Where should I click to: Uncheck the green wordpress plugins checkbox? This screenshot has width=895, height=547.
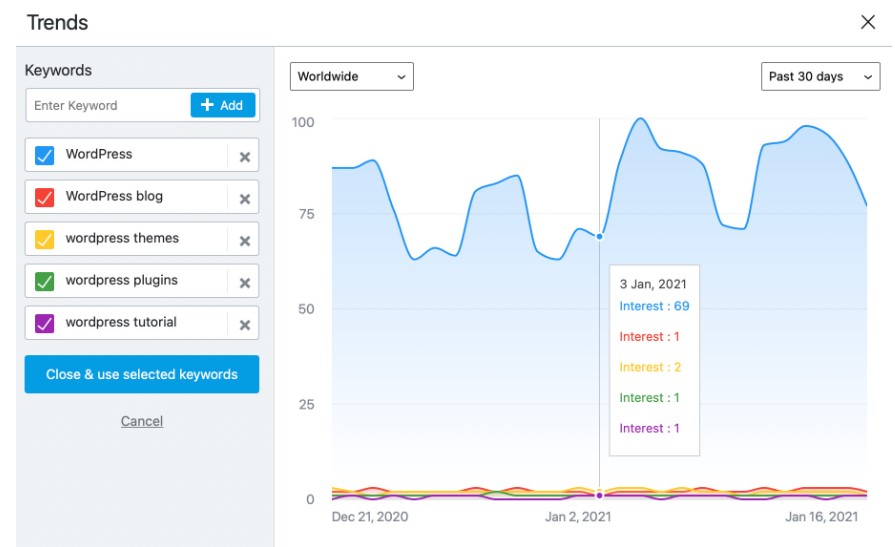pos(45,281)
